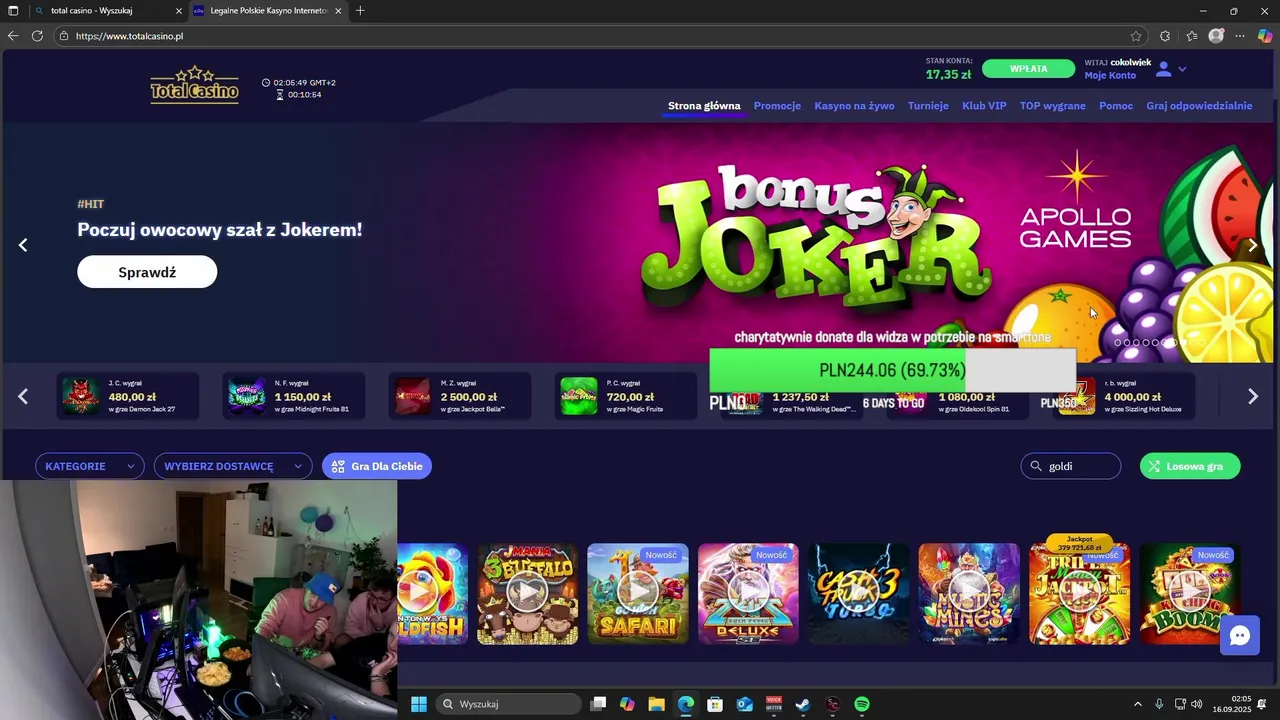Open Spotify from the taskbar

(x=862, y=704)
